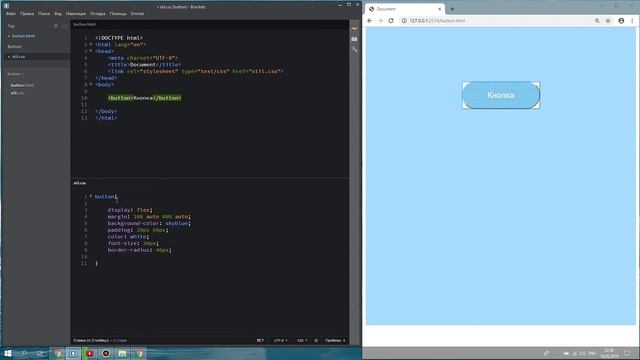Click the round recorder icon on taskbar
This screenshot has width=640, height=360.
[x=106, y=353]
